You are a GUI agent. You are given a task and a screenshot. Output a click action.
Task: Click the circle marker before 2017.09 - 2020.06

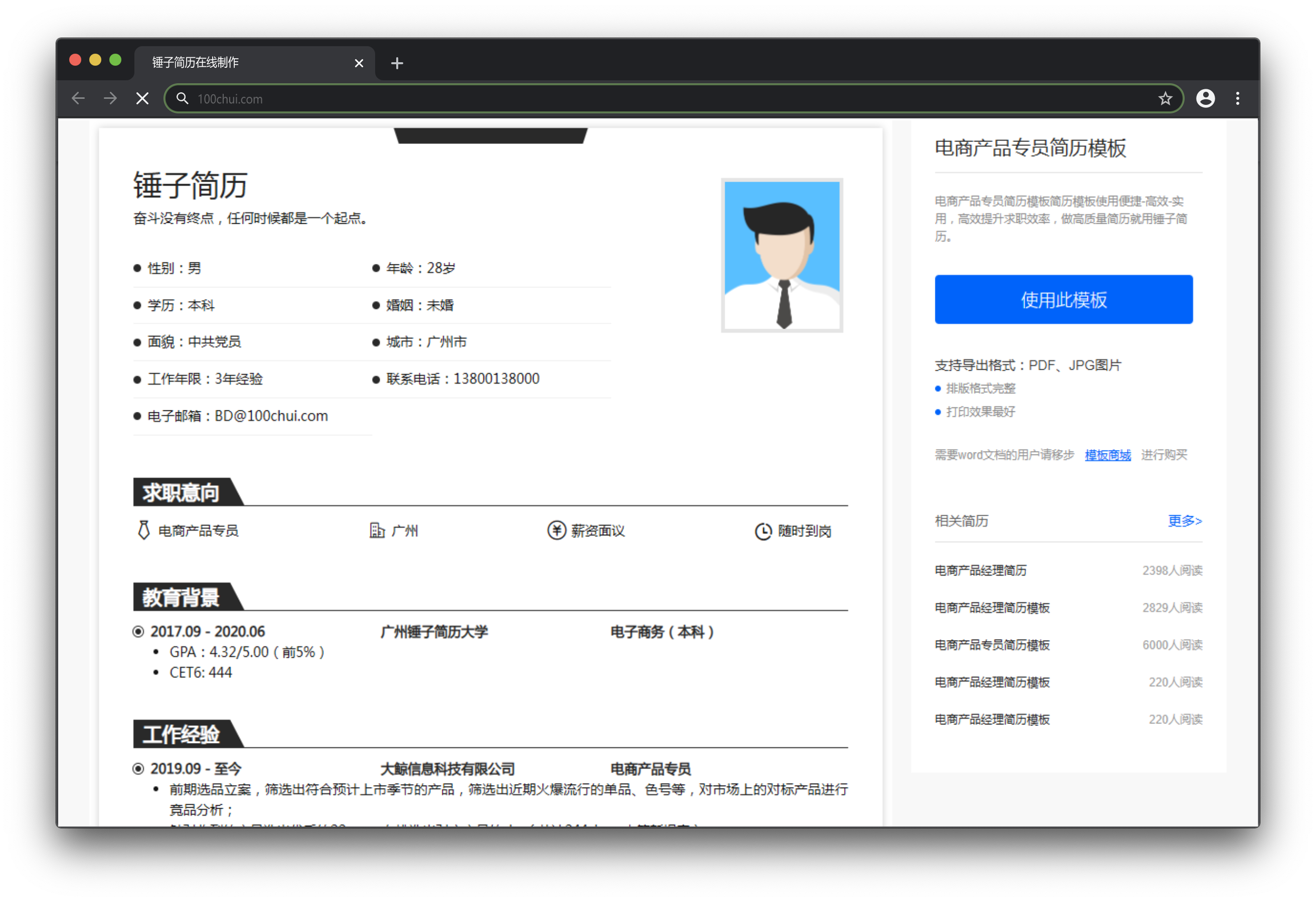point(138,632)
